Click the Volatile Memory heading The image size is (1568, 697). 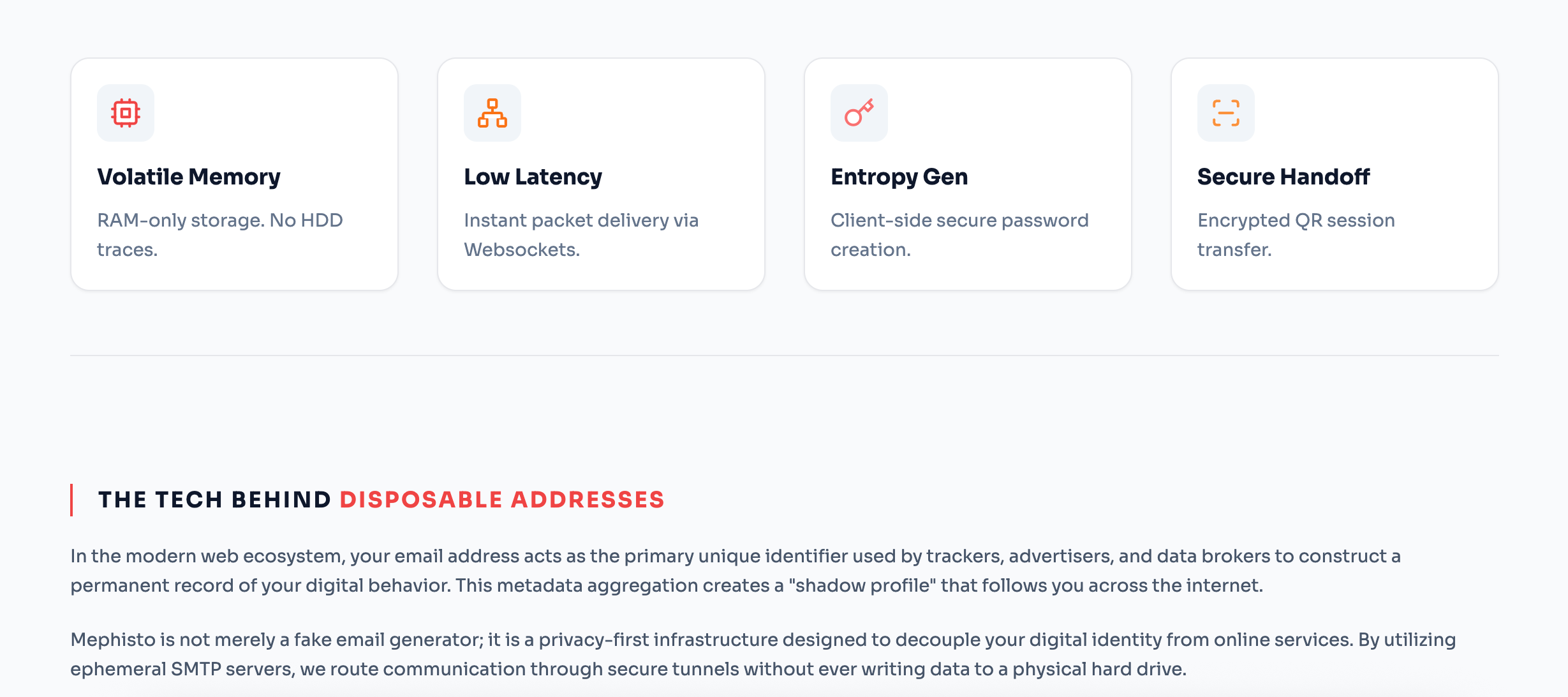pyautogui.click(x=189, y=177)
